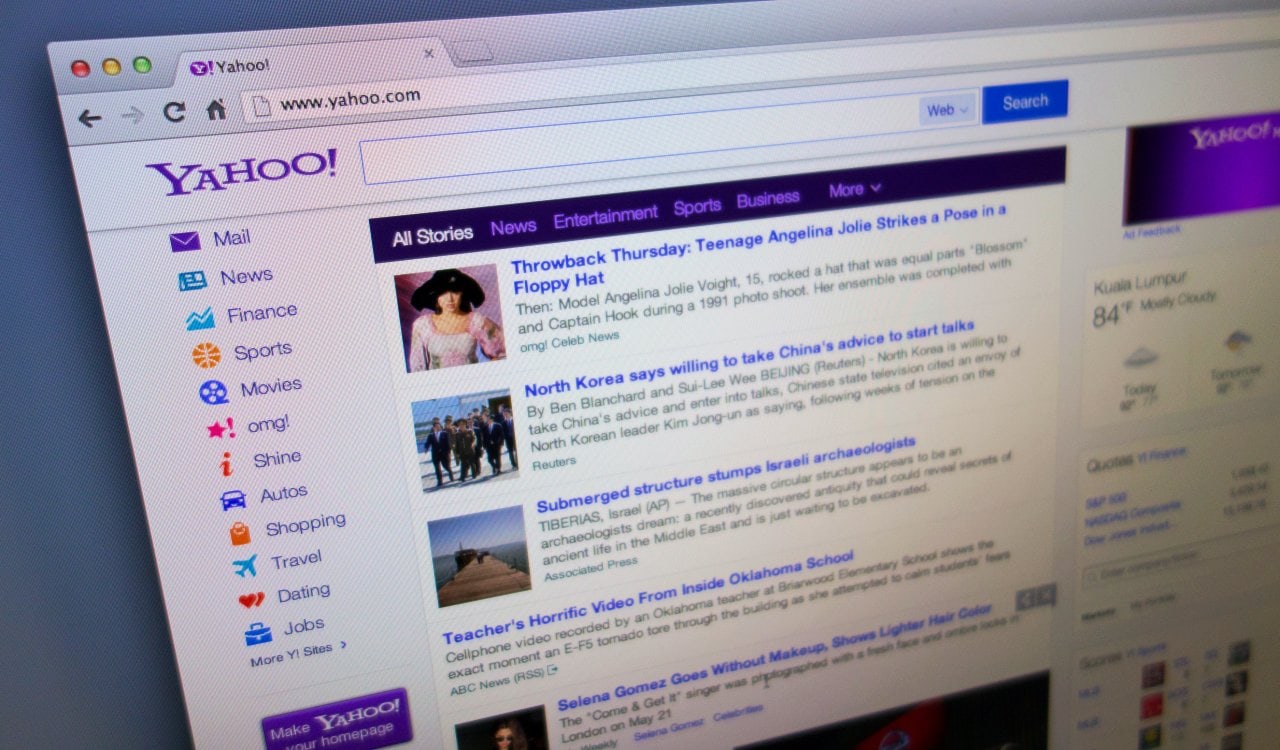Click the Yahoo! purple banner ad

coord(1201,167)
